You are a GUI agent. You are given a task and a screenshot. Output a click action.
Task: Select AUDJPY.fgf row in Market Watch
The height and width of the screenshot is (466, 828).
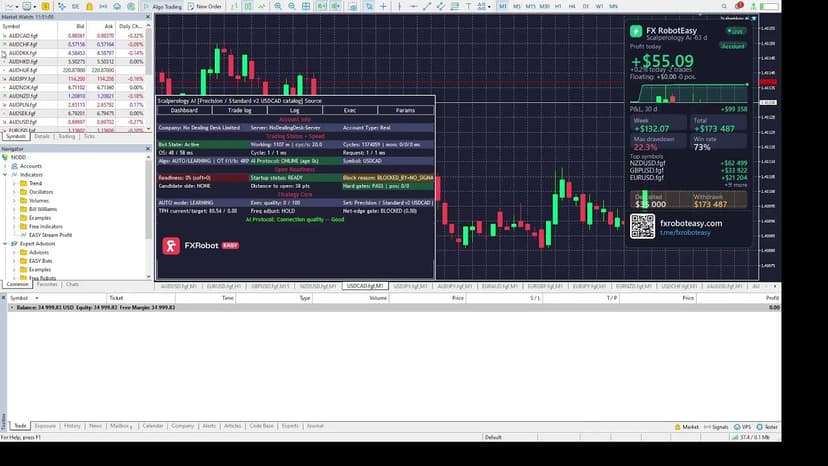click(73, 79)
